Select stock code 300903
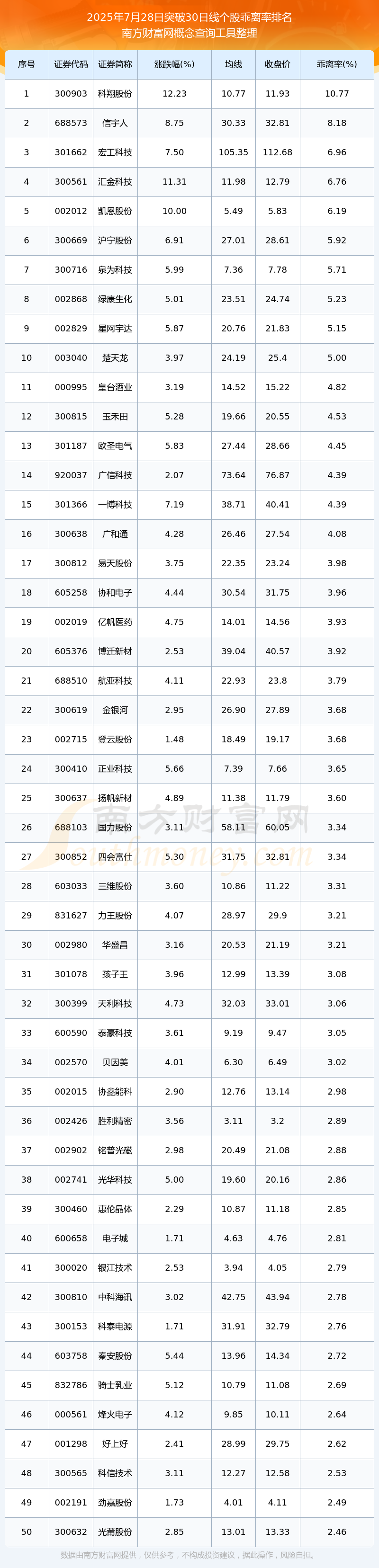379x1568 pixels. coord(71,94)
